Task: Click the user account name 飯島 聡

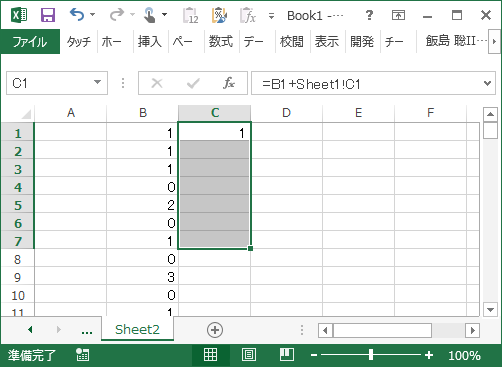Action: 455,41
